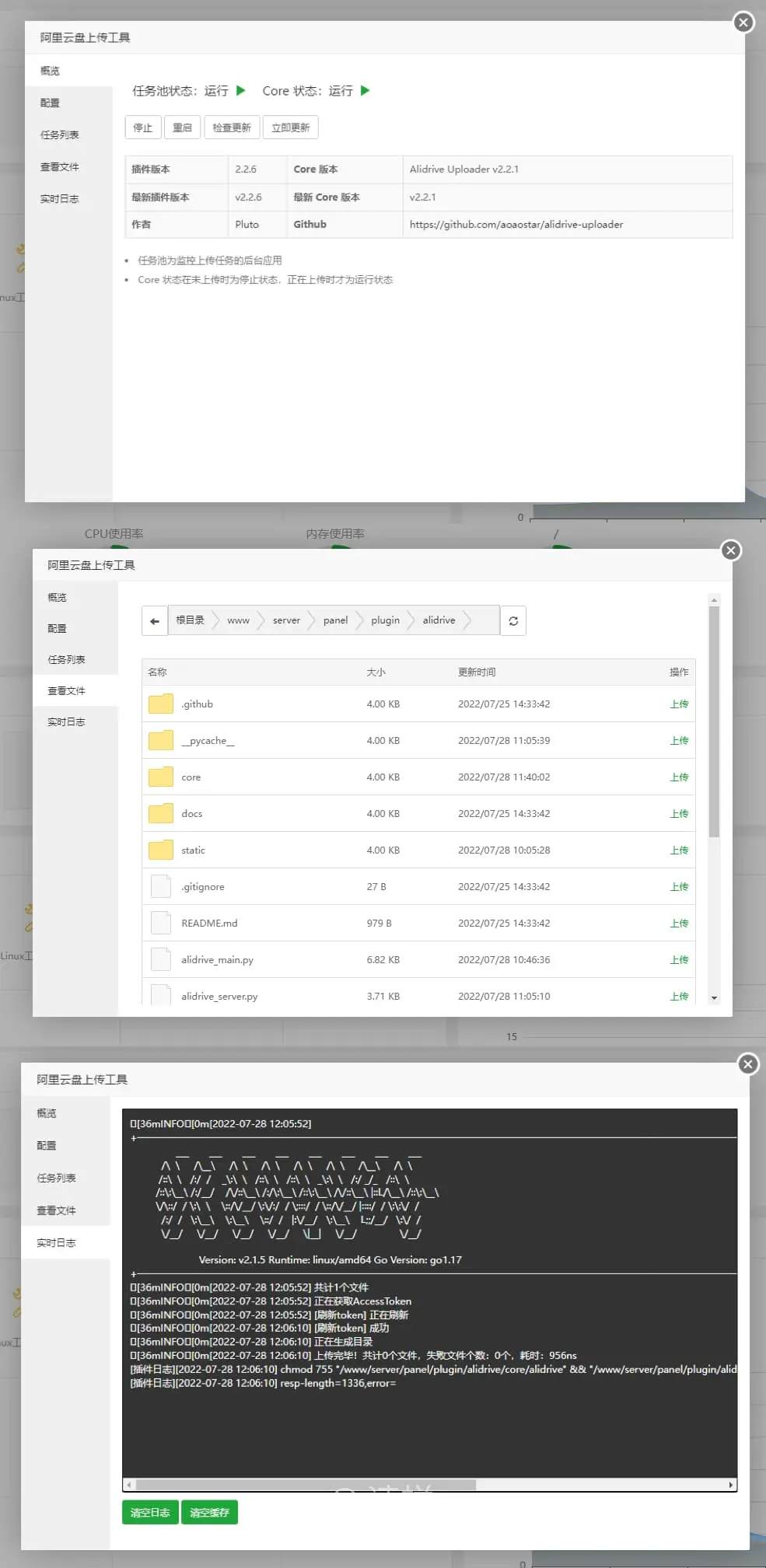Go to 根目录 in breadcrumb
Viewport: 766px width, 1568px height.
[x=190, y=620]
